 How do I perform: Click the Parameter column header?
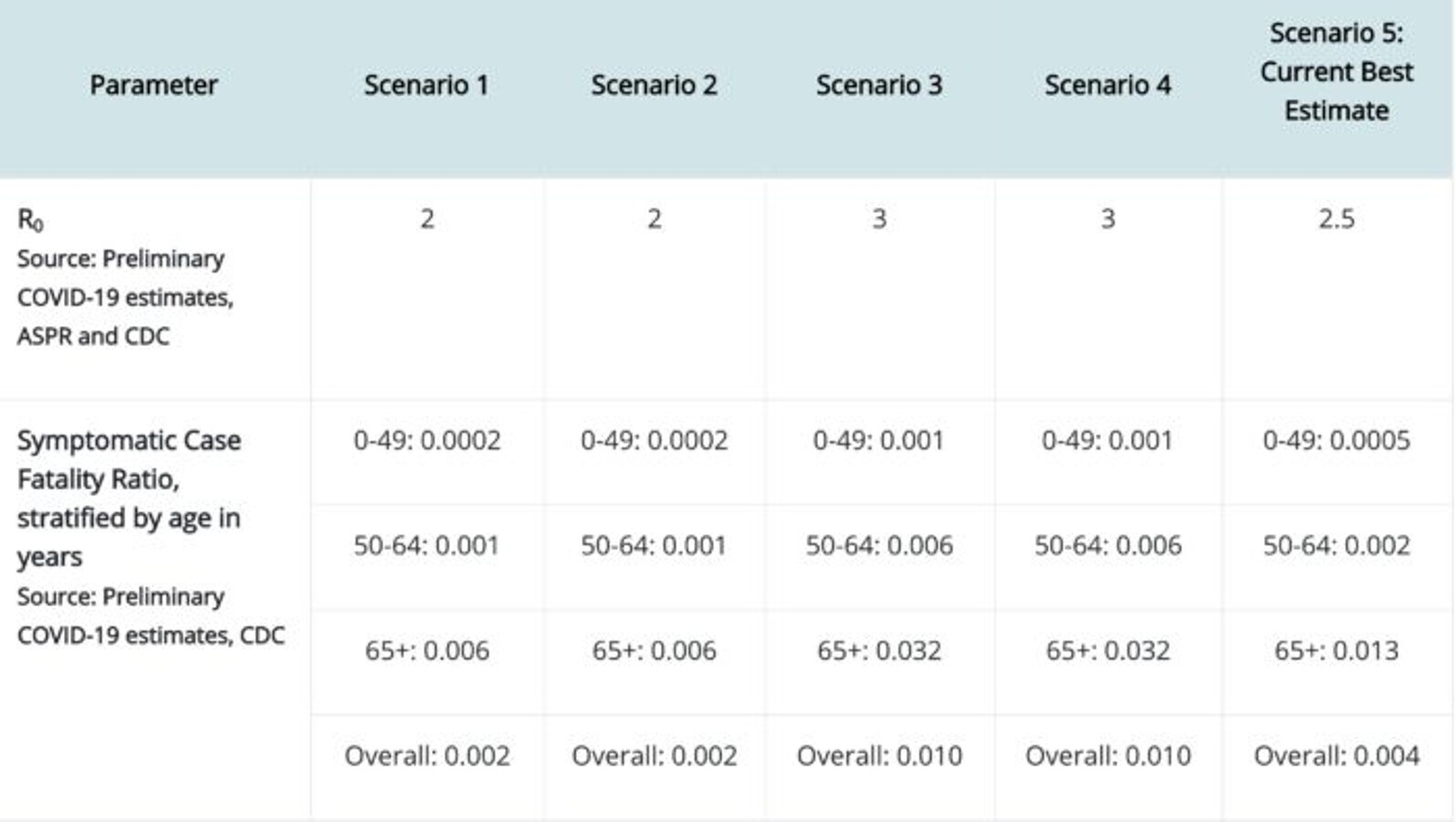pyautogui.click(x=153, y=85)
